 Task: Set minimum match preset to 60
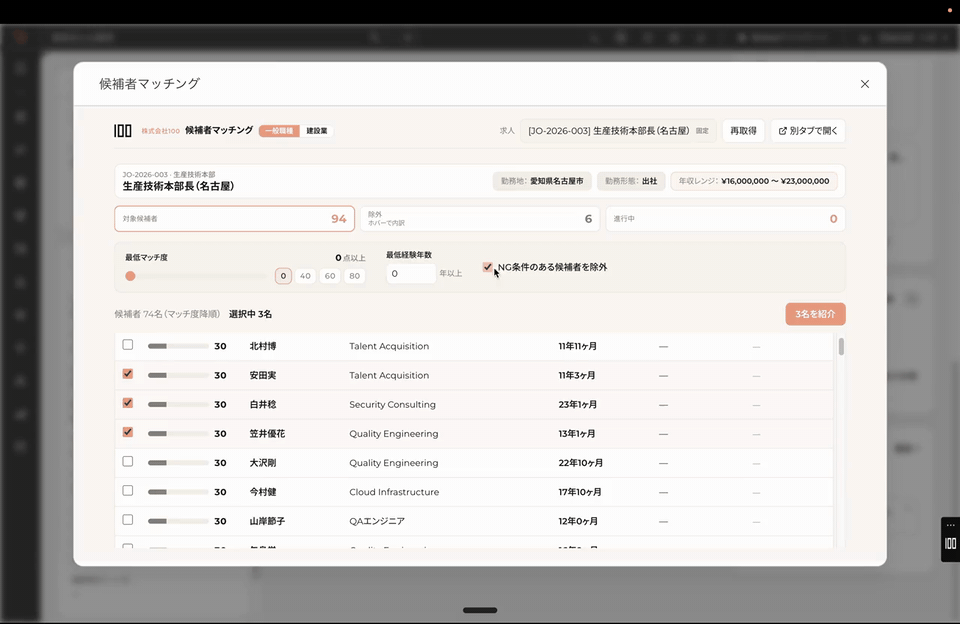[330, 276]
